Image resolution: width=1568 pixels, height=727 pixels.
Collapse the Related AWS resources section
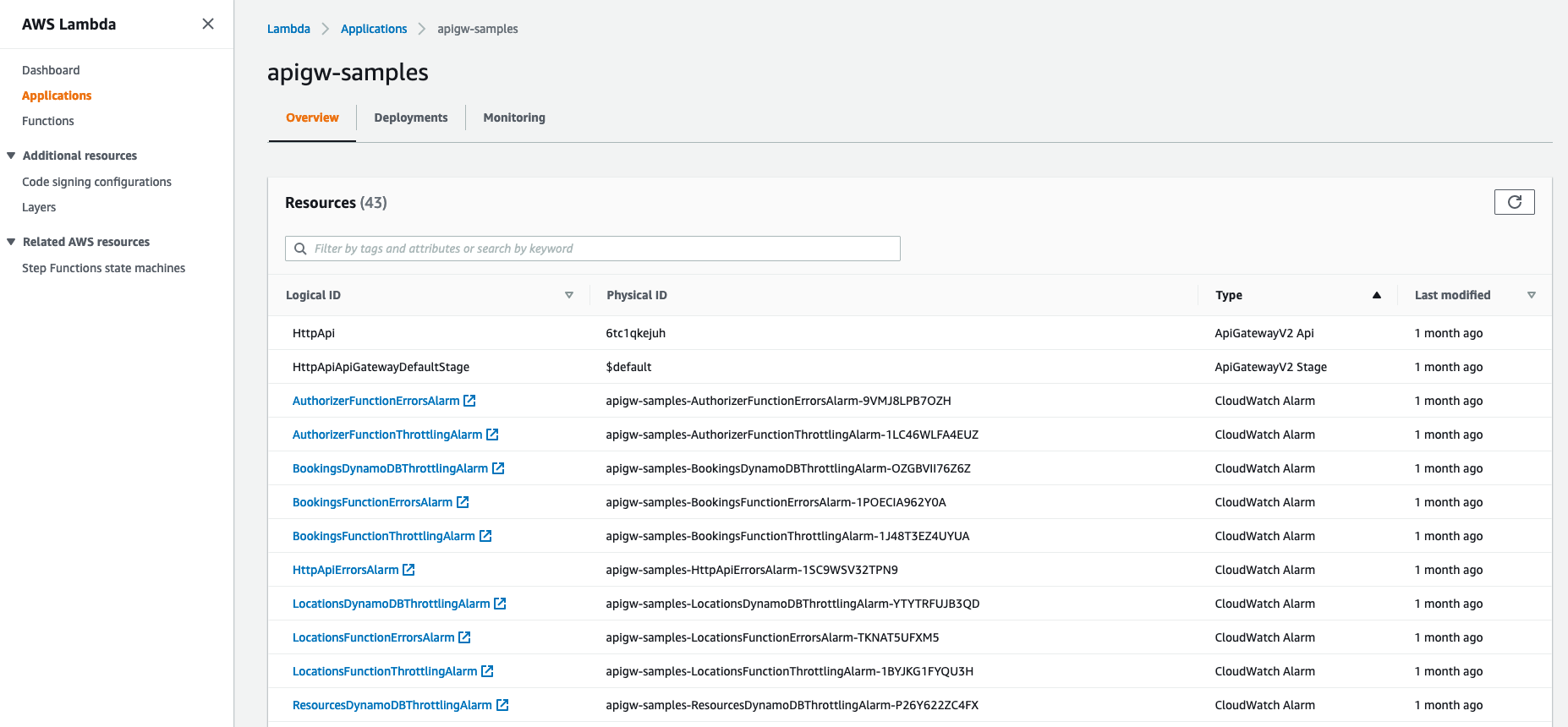pos(11,242)
